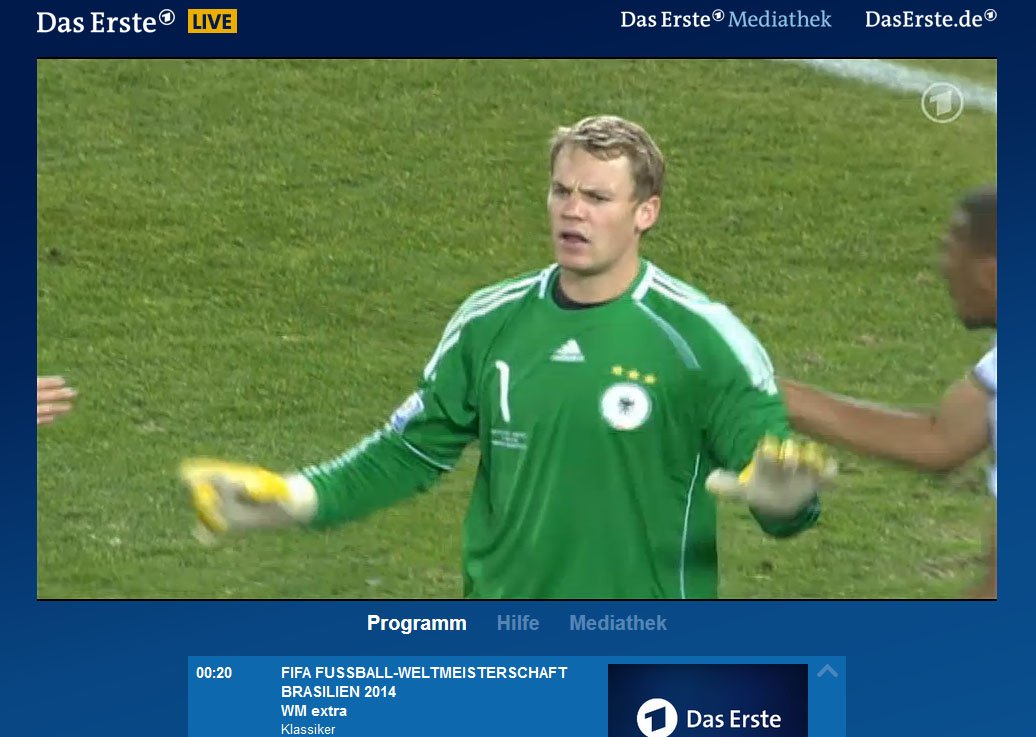
Task: Click the Das Erste logo top-left
Action: point(106,22)
